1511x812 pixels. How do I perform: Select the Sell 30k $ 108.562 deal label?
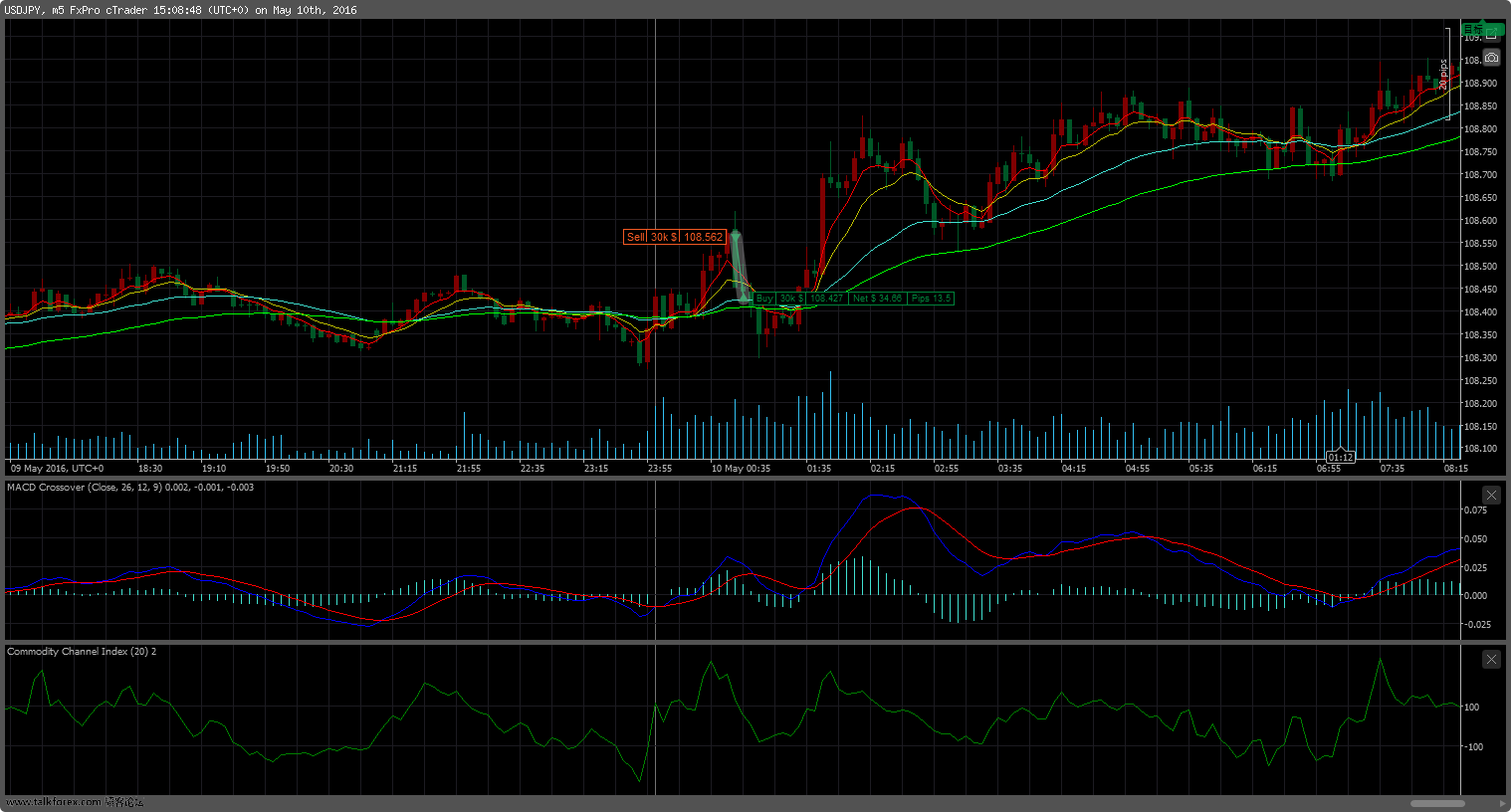pos(674,237)
